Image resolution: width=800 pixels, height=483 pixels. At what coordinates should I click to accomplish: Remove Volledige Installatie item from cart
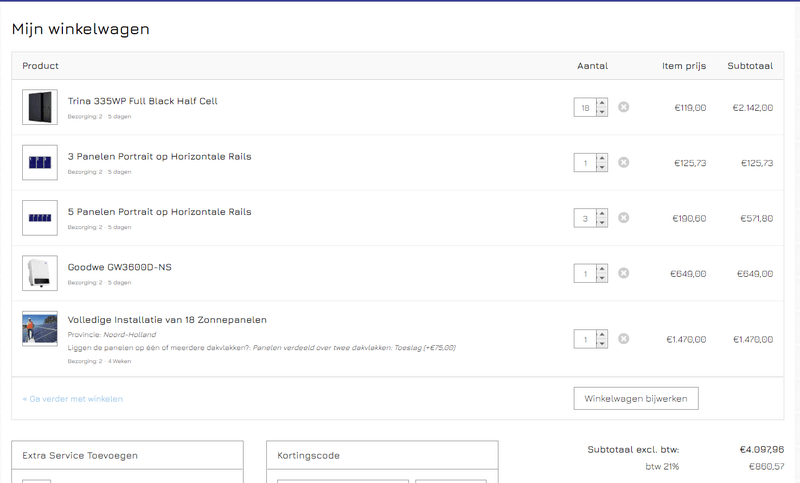(623, 339)
